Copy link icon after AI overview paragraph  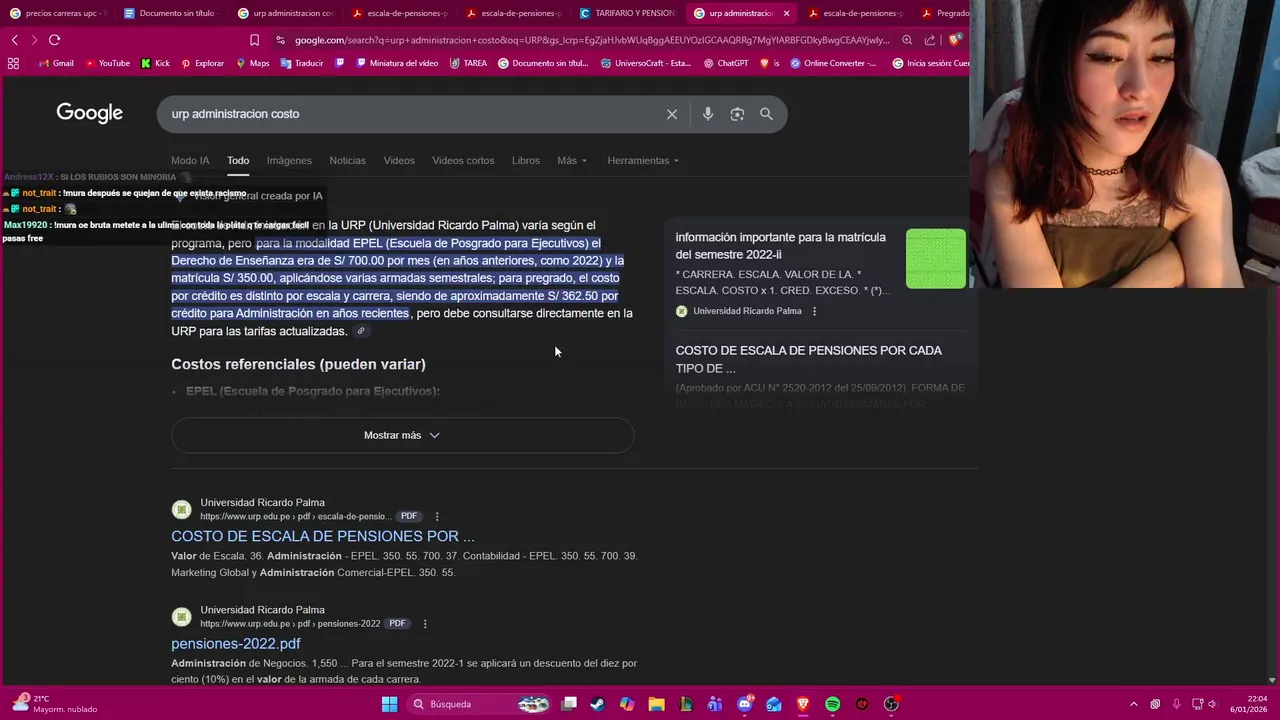(x=361, y=331)
